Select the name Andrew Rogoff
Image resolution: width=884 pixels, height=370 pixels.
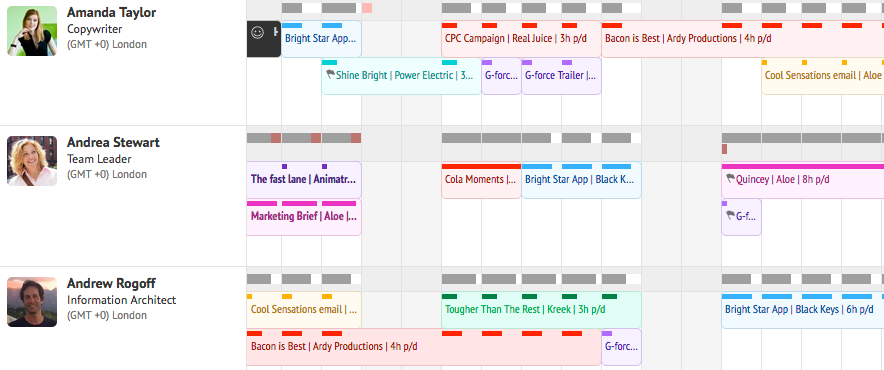[111, 283]
